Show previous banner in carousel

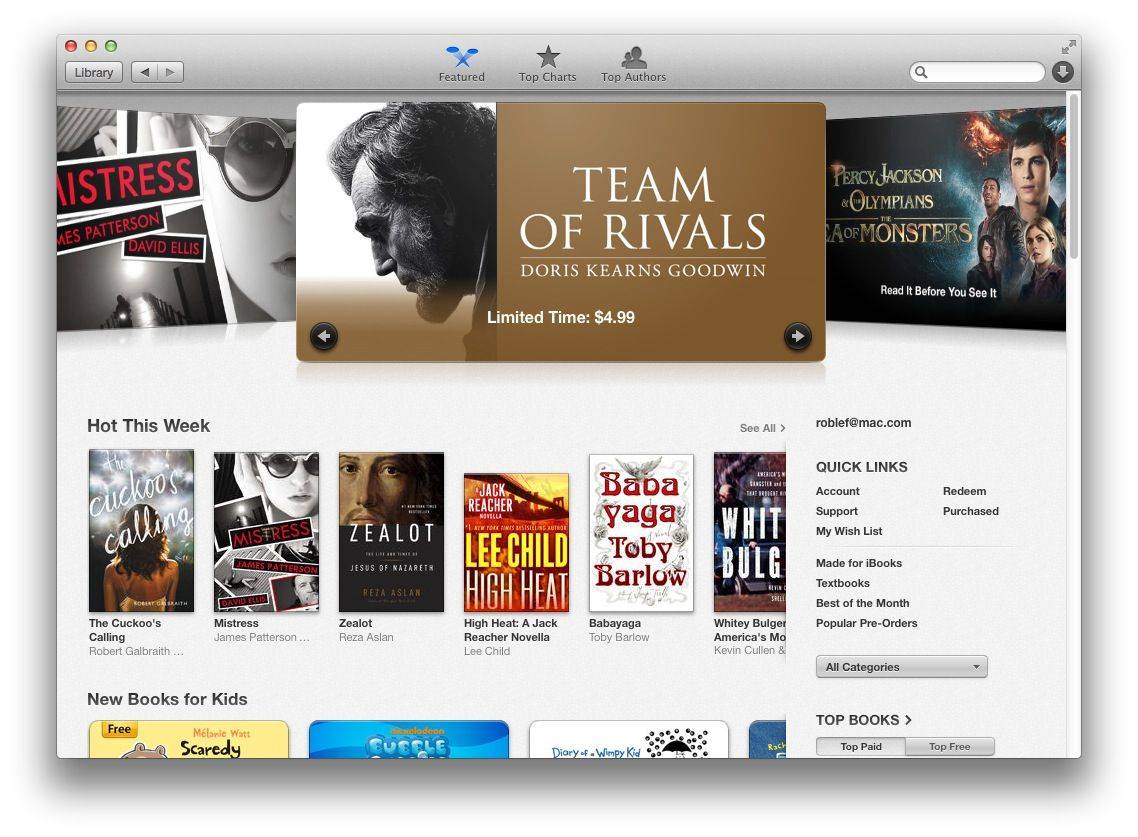(x=324, y=336)
